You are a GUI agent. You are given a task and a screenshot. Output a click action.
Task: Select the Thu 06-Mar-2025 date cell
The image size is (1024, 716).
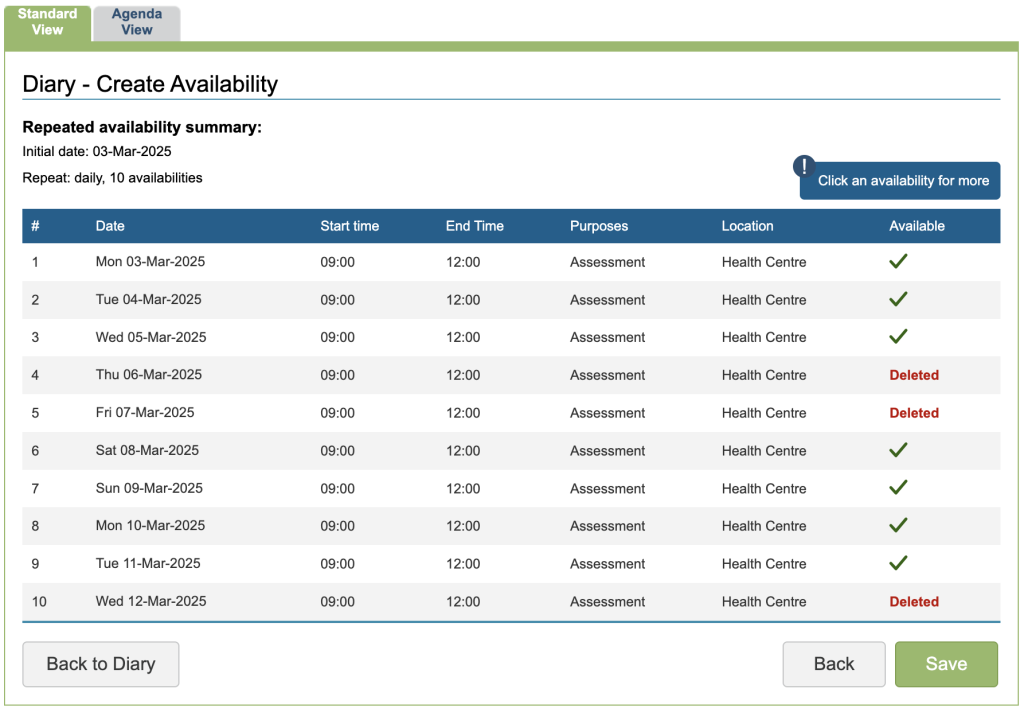point(149,375)
